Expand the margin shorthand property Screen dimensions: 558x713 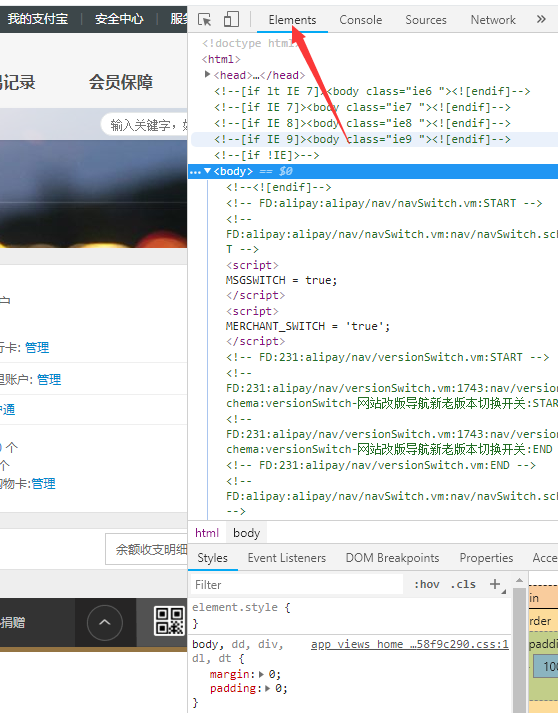(x=261, y=674)
